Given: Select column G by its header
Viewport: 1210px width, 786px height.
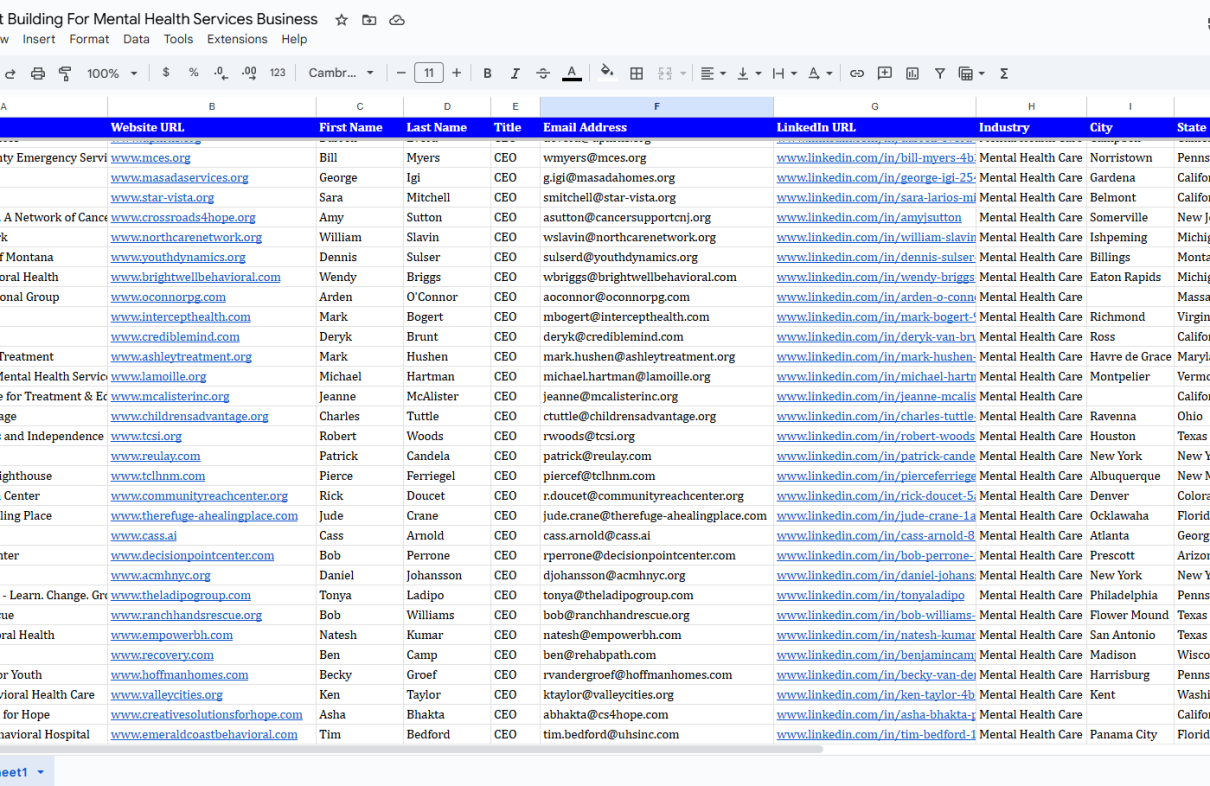Looking at the screenshot, I should click(x=875, y=106).
